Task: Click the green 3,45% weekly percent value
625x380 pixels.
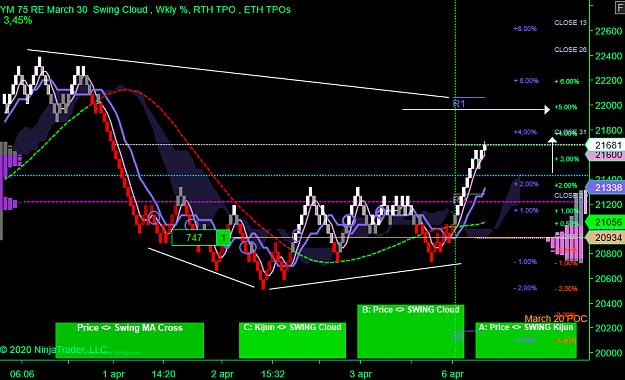Action: (18, 20)
